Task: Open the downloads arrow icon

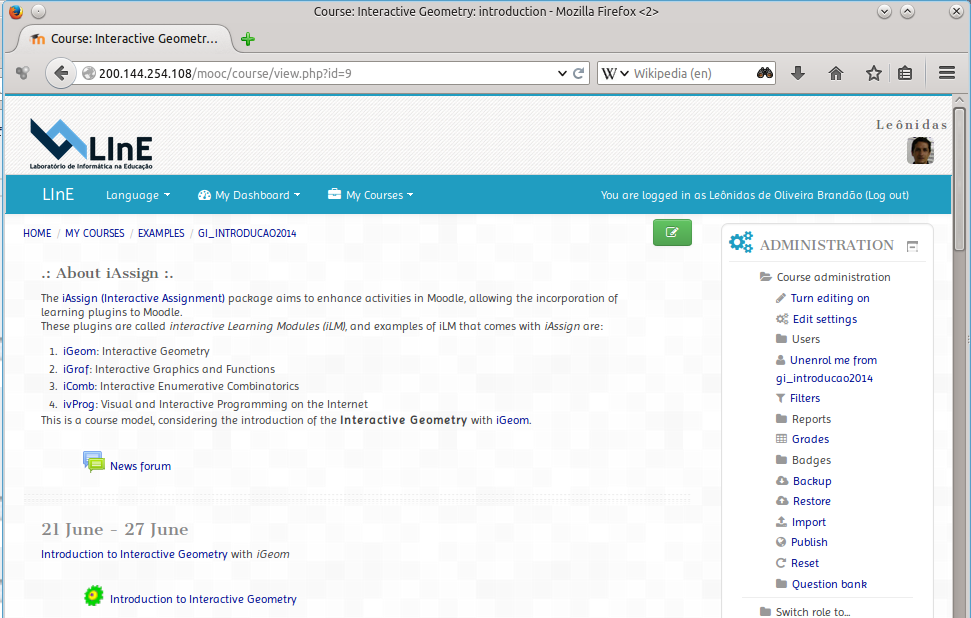Action: click(798, 73)
